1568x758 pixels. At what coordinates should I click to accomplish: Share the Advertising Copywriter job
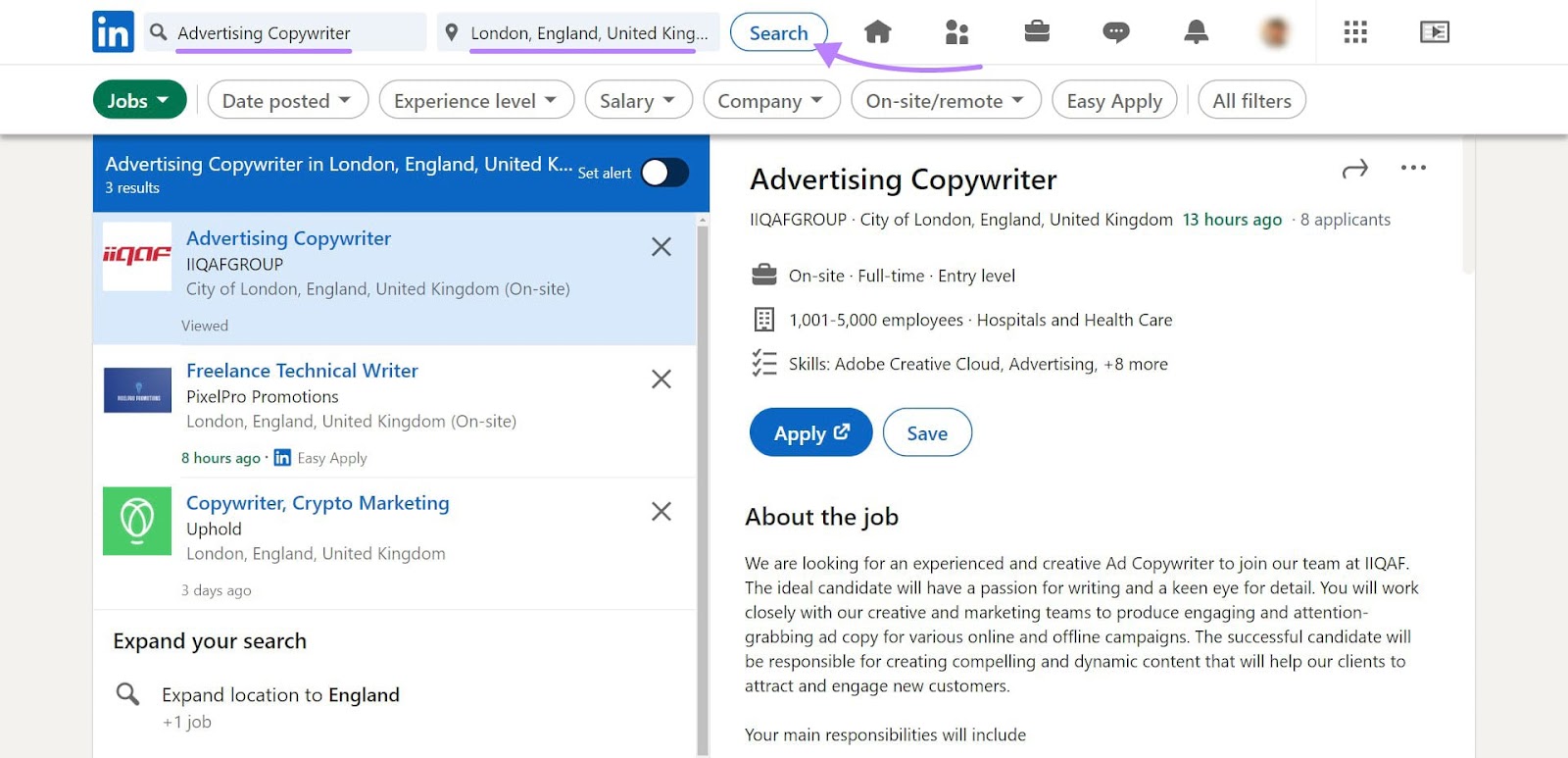pyautogui.click(x=1355, y=168)
